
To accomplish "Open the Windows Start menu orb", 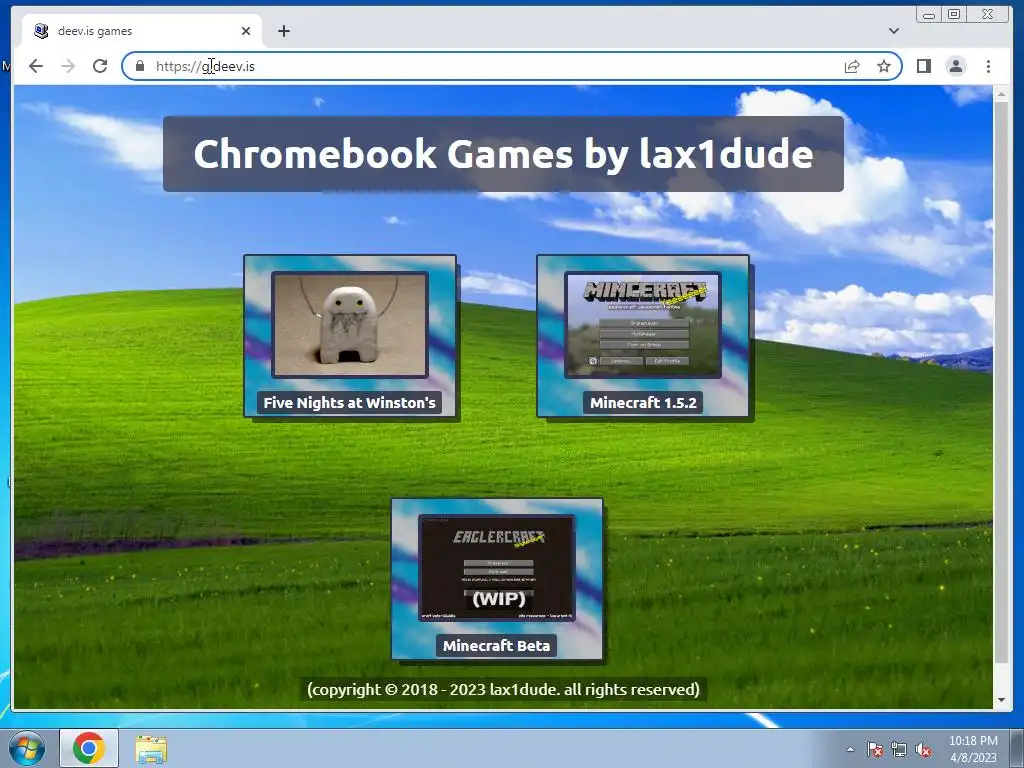I will [x=27, y=748].
